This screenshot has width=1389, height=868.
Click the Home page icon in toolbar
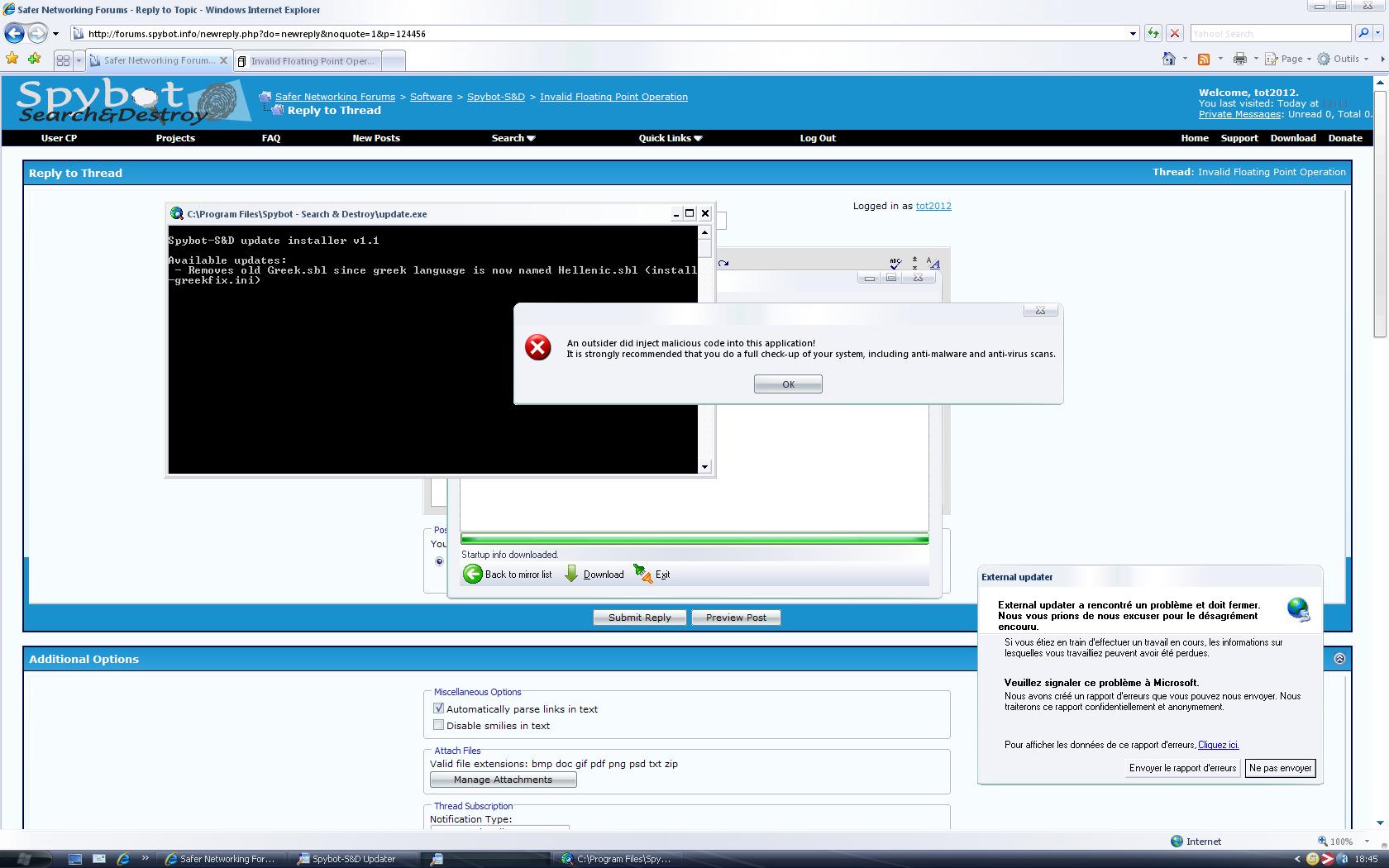coord(1169,59)
